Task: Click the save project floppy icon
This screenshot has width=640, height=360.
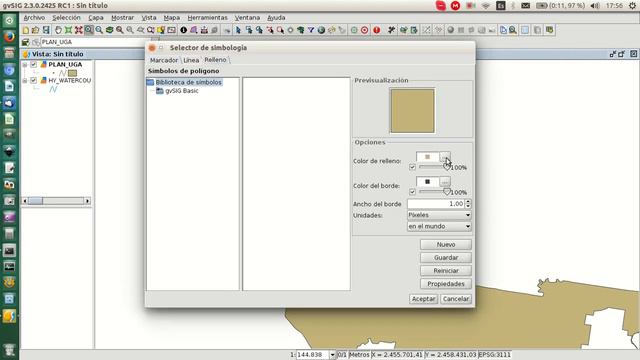Action: 46,30
